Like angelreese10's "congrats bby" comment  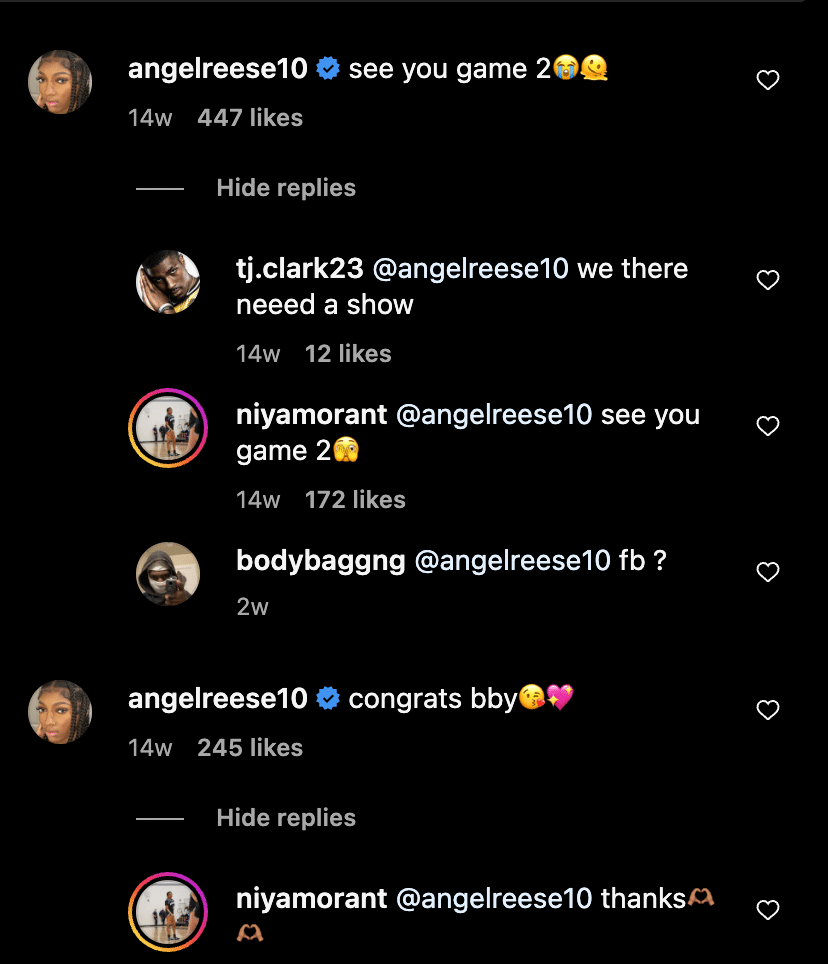(x=768, y=710)
